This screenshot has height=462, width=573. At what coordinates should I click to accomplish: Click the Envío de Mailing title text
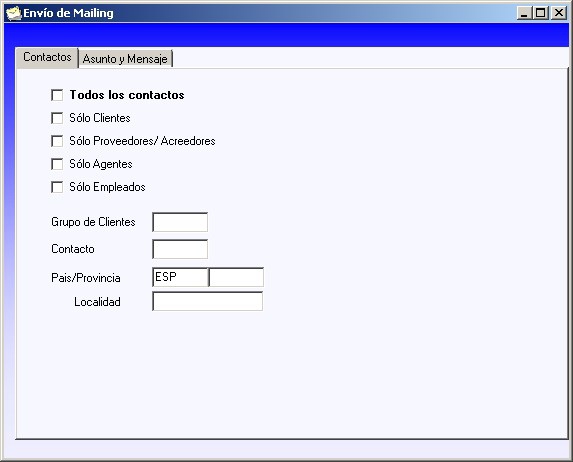pos(68,13)
